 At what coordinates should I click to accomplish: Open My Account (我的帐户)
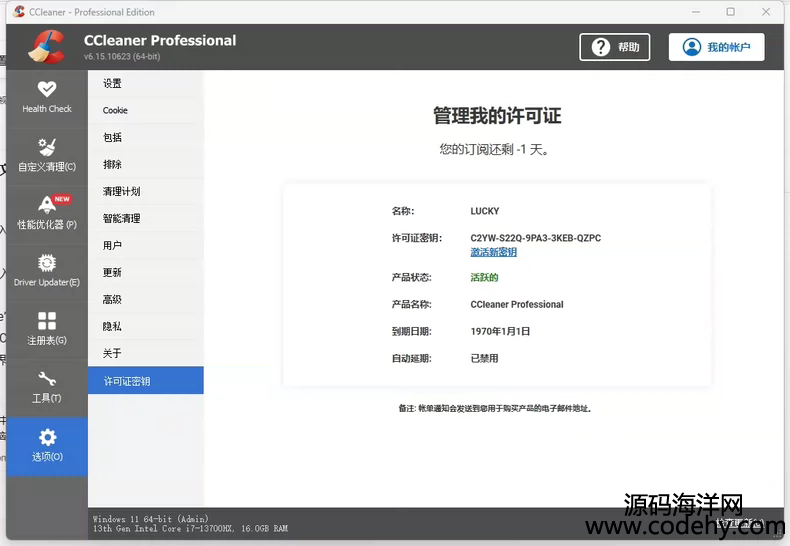[x=716, y=47]
